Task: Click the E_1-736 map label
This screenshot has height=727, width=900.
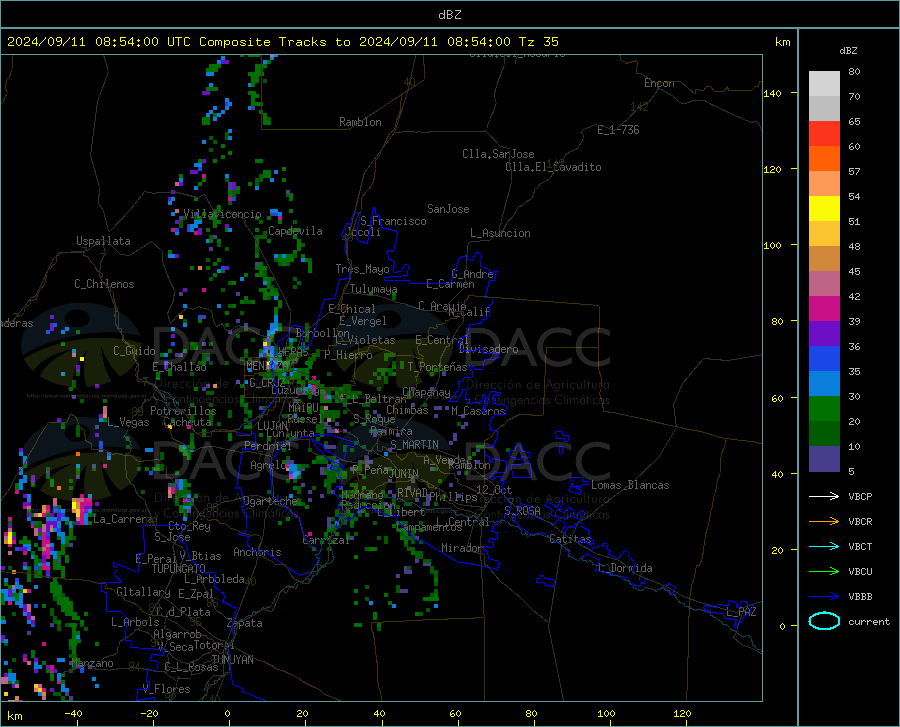Action: tap(618, 130)
